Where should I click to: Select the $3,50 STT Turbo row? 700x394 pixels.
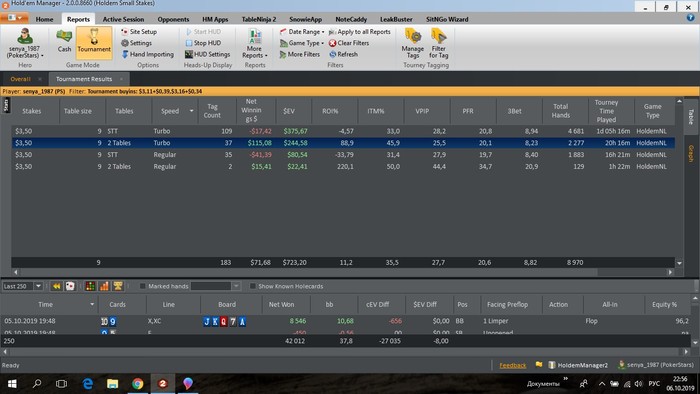pos(343,131)
